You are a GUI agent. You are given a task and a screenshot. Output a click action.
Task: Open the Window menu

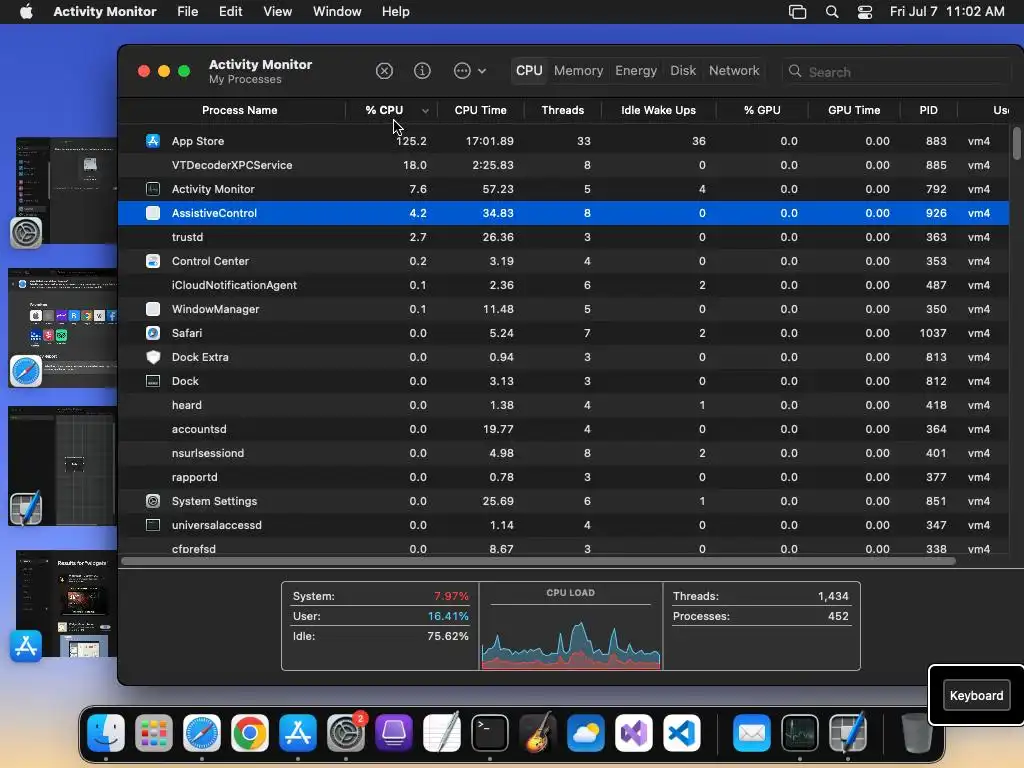337,12
